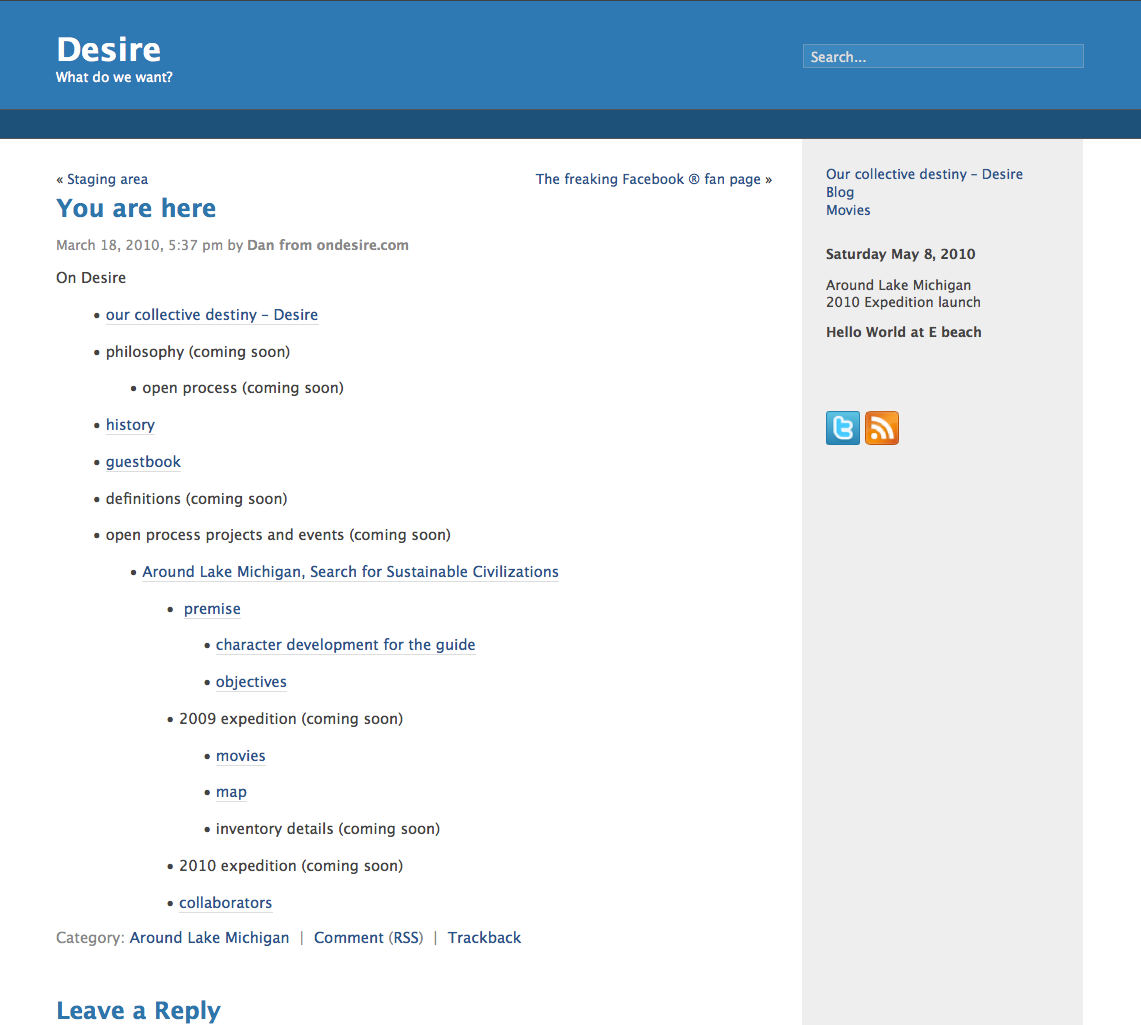Click the Leave a Reply heading
This screenshot has width=1141, height=1025.
tap(138, 1010)
